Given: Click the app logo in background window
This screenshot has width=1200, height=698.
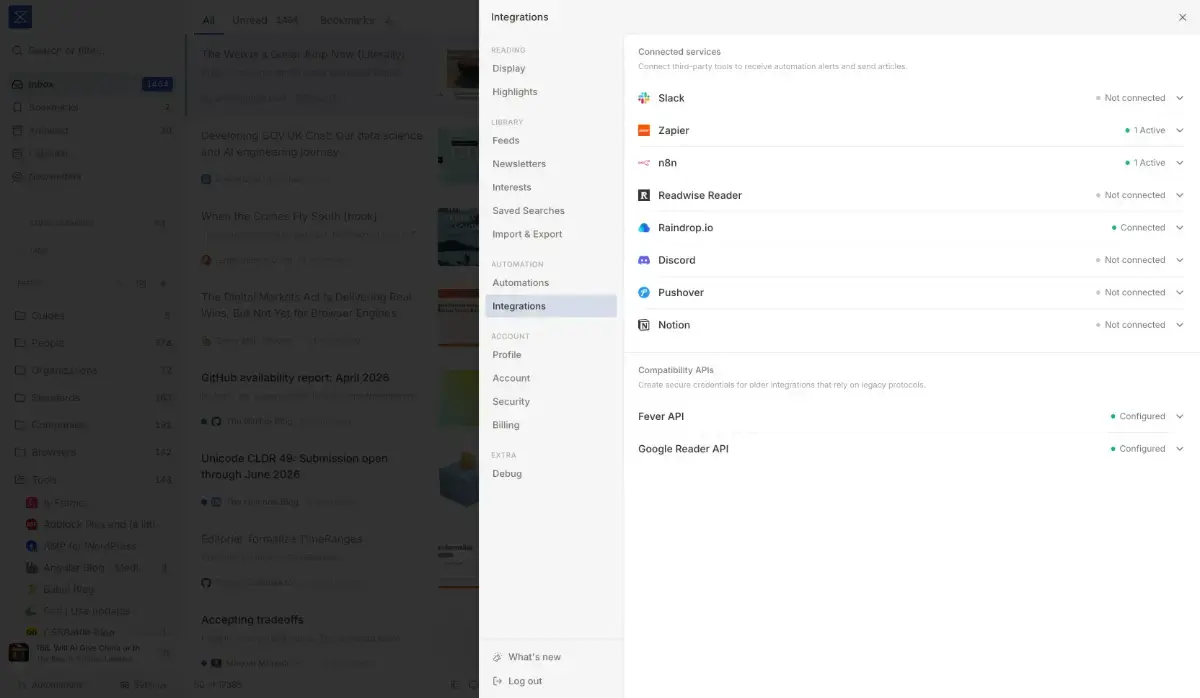Looking at the screenshot, I should point(20,16).
